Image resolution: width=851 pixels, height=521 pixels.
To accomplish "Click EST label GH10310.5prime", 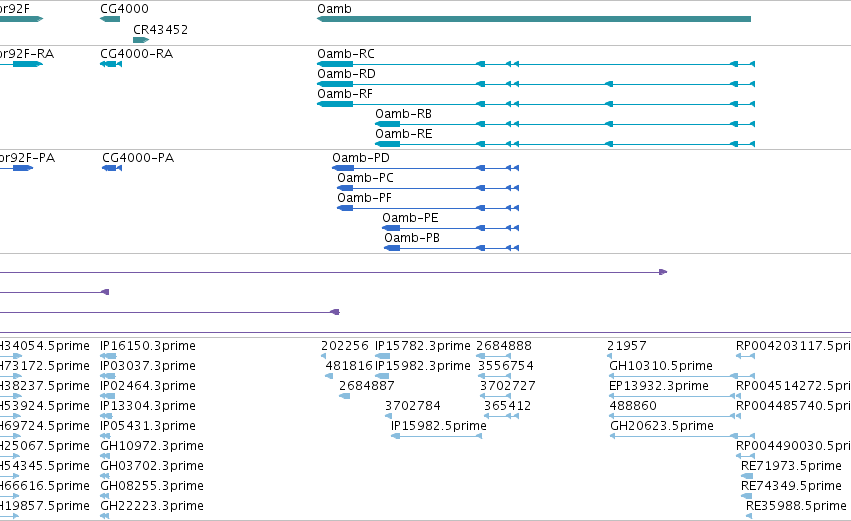I will click(661, 366).
